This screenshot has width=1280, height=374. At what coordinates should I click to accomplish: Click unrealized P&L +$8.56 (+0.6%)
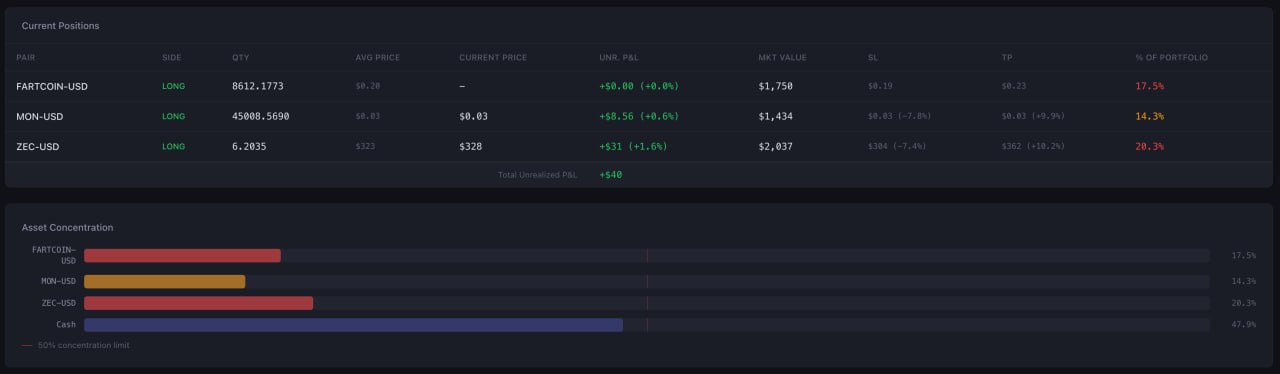coord(639,117)
